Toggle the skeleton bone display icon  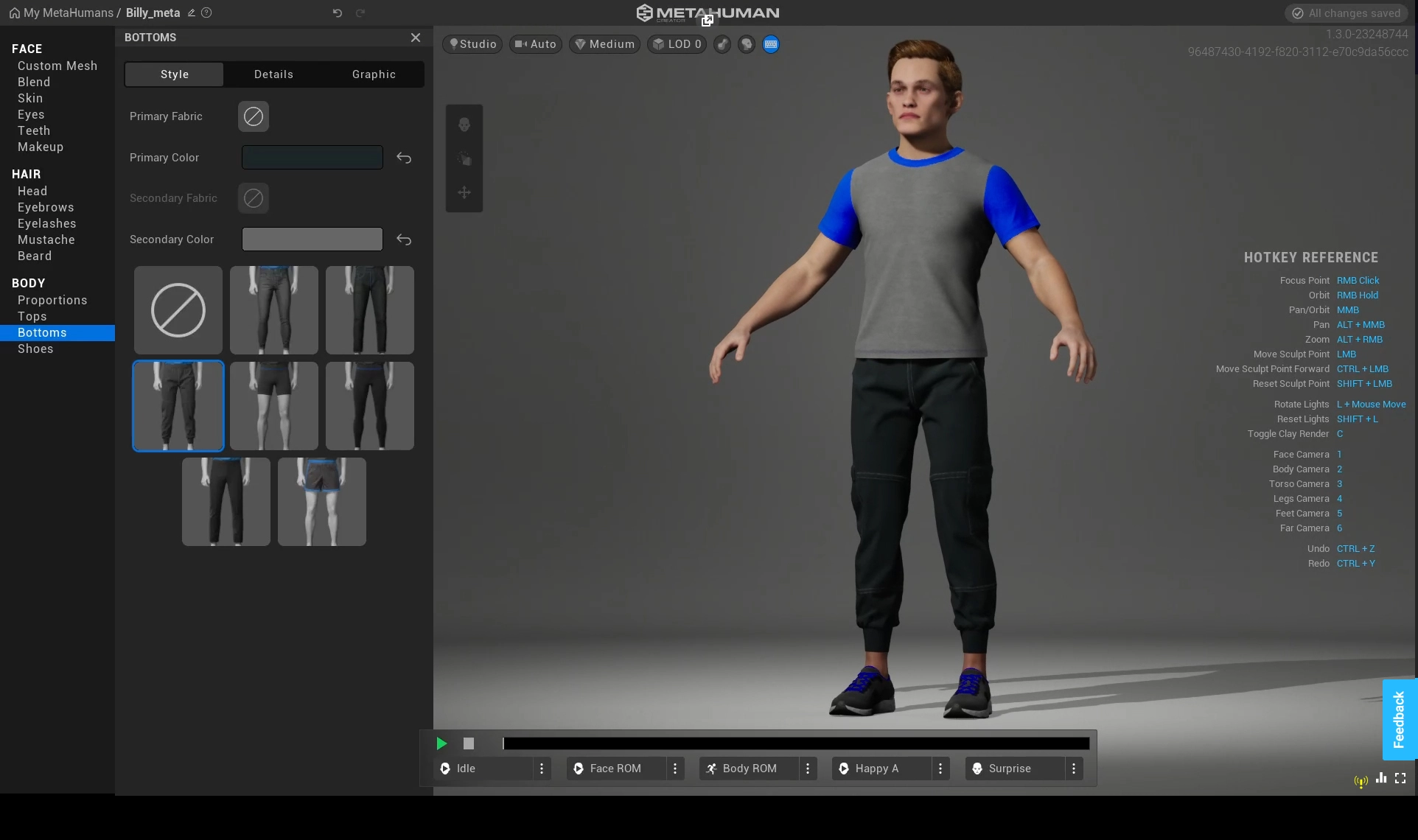click(x=722, y=44)
